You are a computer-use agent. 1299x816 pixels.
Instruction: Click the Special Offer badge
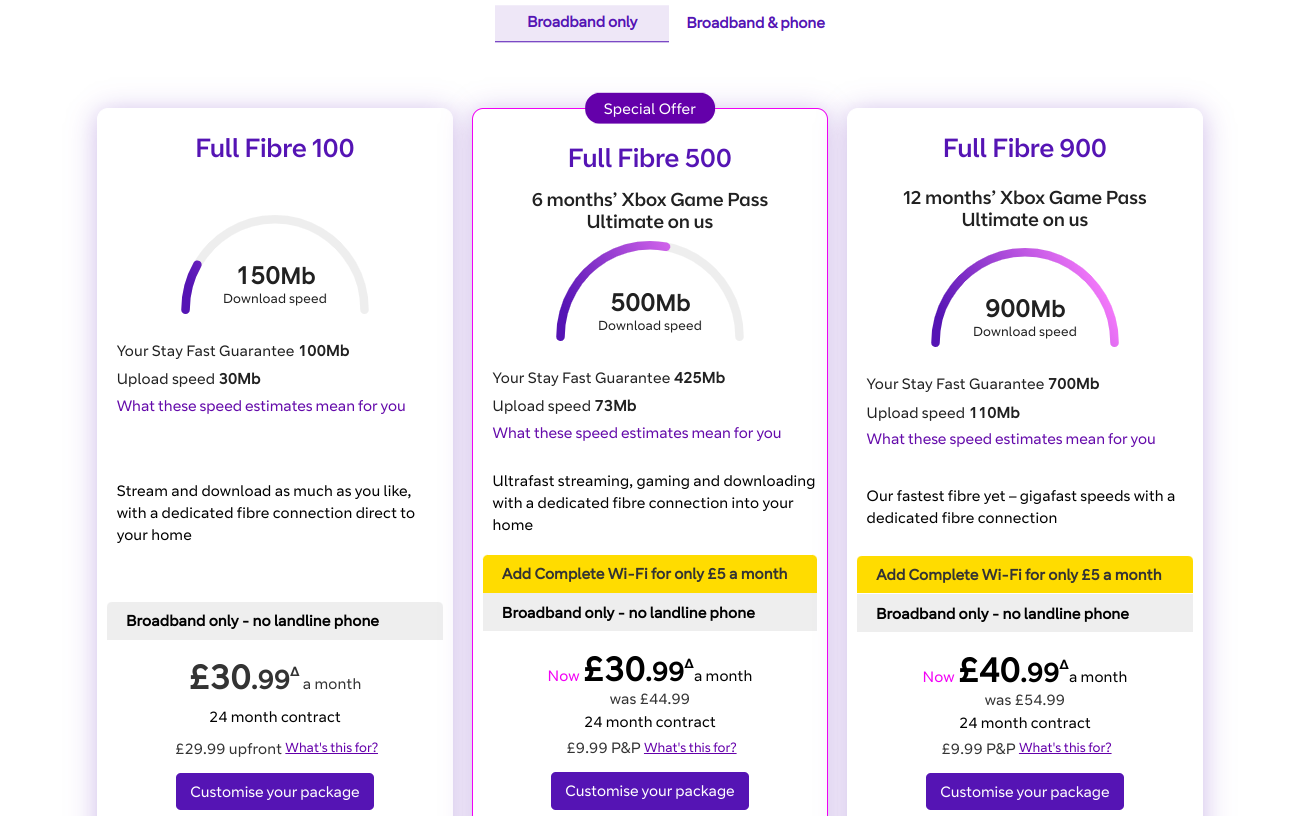coord(649,108)
